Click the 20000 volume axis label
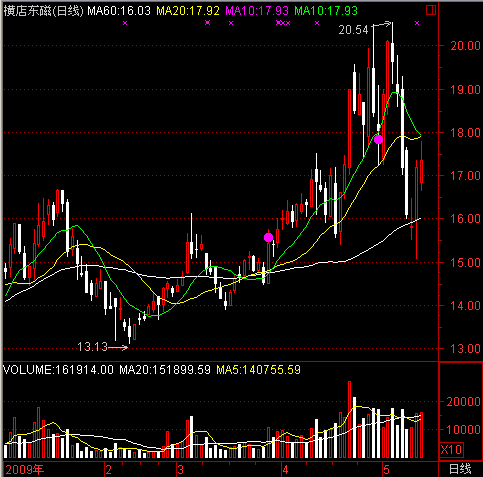 pos(463,402)
